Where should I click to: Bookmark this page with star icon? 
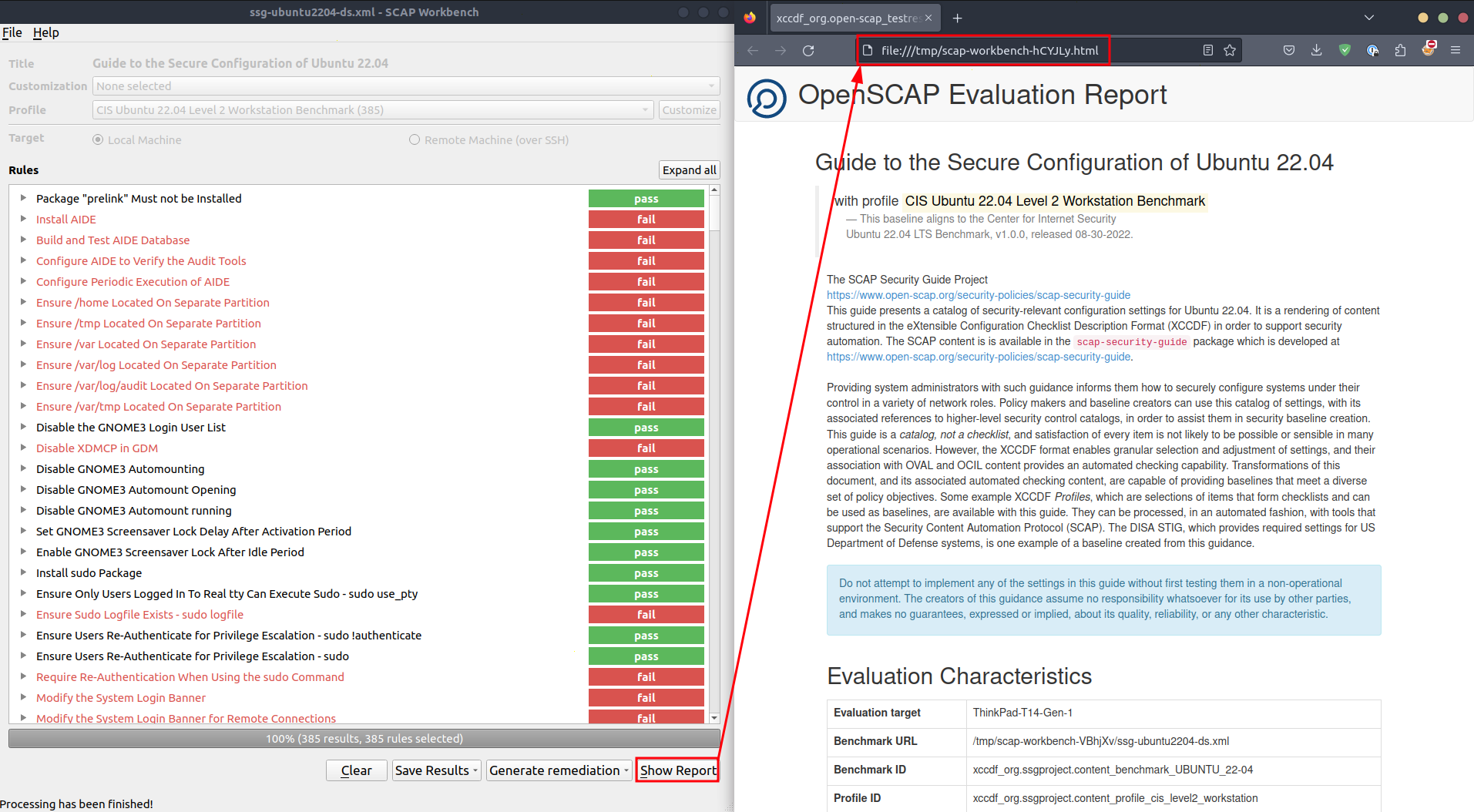coord(1230,51)
